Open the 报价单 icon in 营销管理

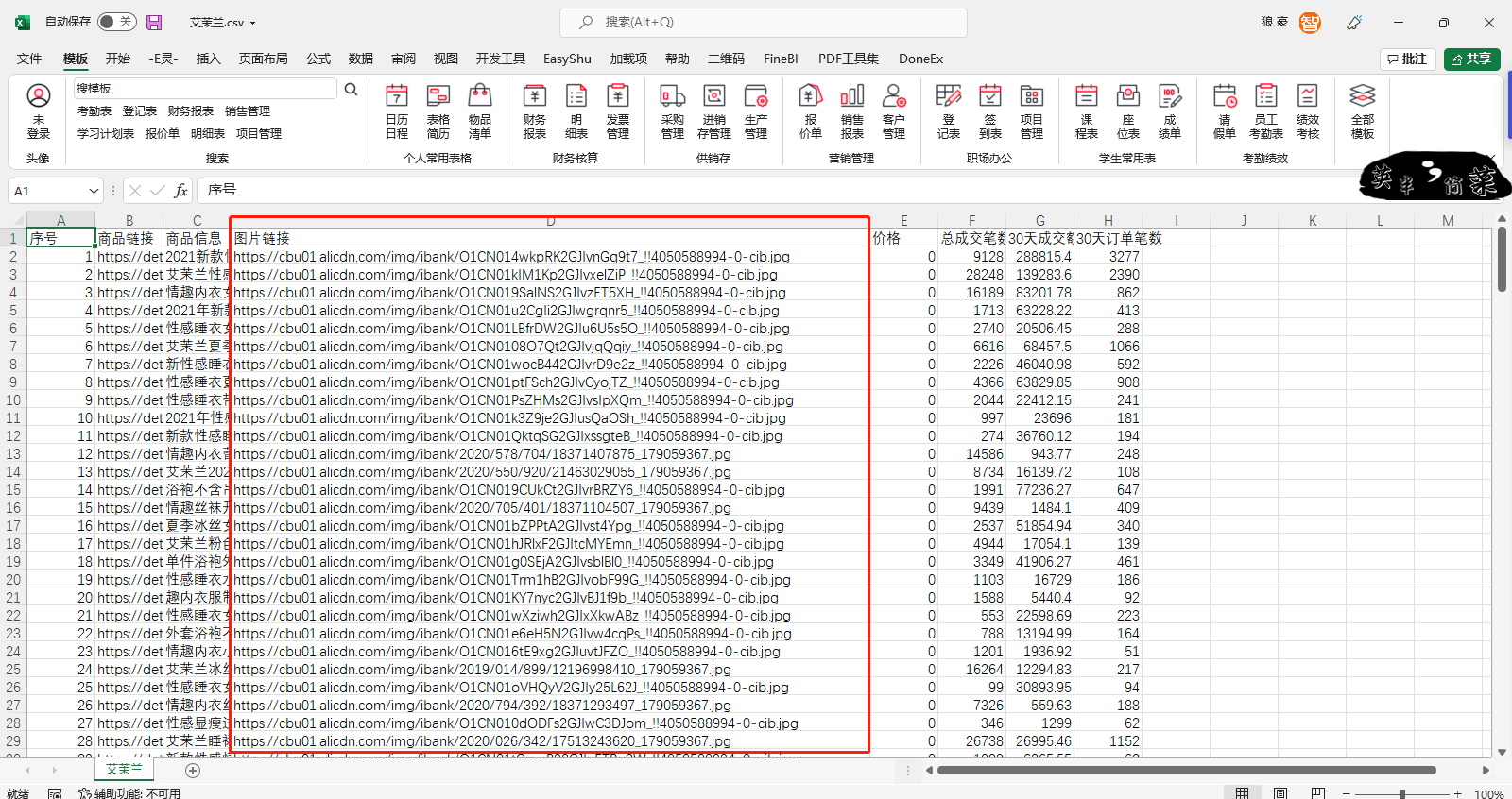pyautogui.click(x=811, y=111)
